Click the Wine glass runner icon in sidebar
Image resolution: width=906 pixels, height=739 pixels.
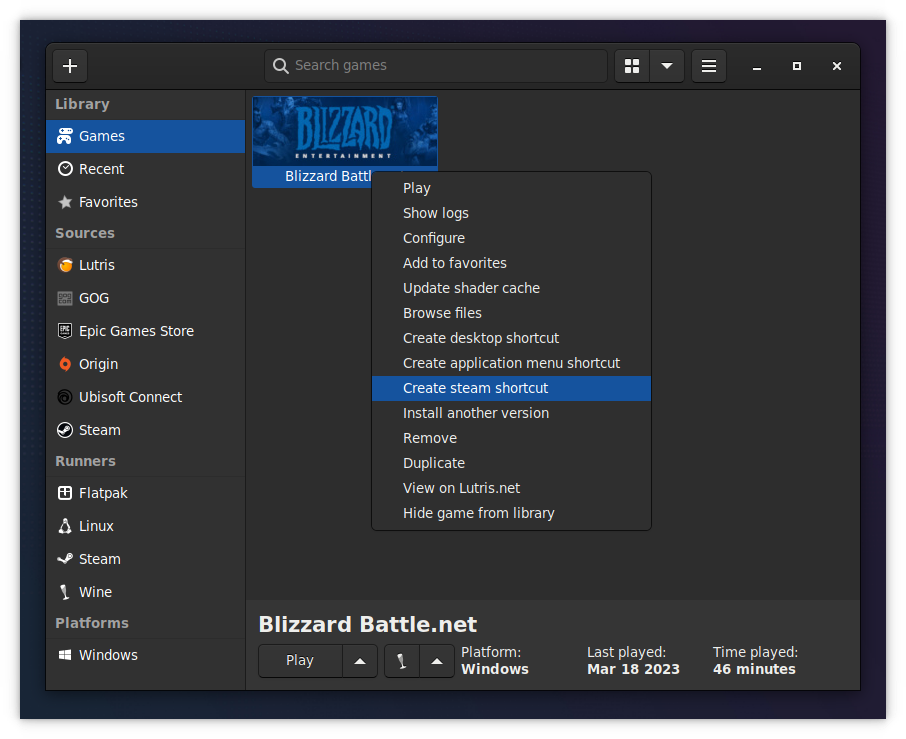coord(65,592)
